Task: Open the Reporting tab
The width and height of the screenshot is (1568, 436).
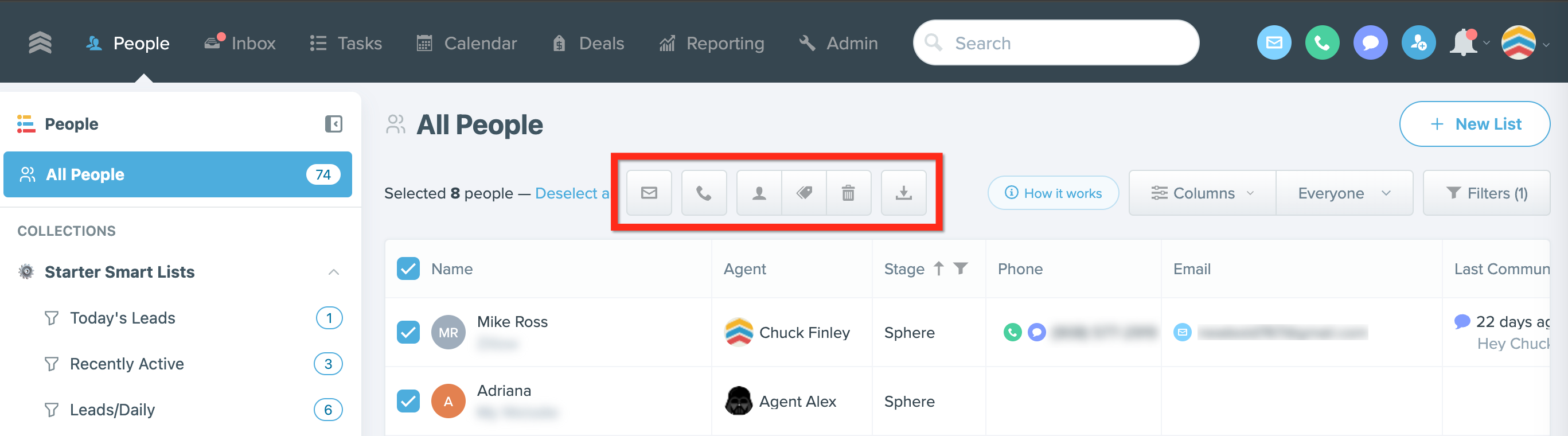Action: click(712, 43)
